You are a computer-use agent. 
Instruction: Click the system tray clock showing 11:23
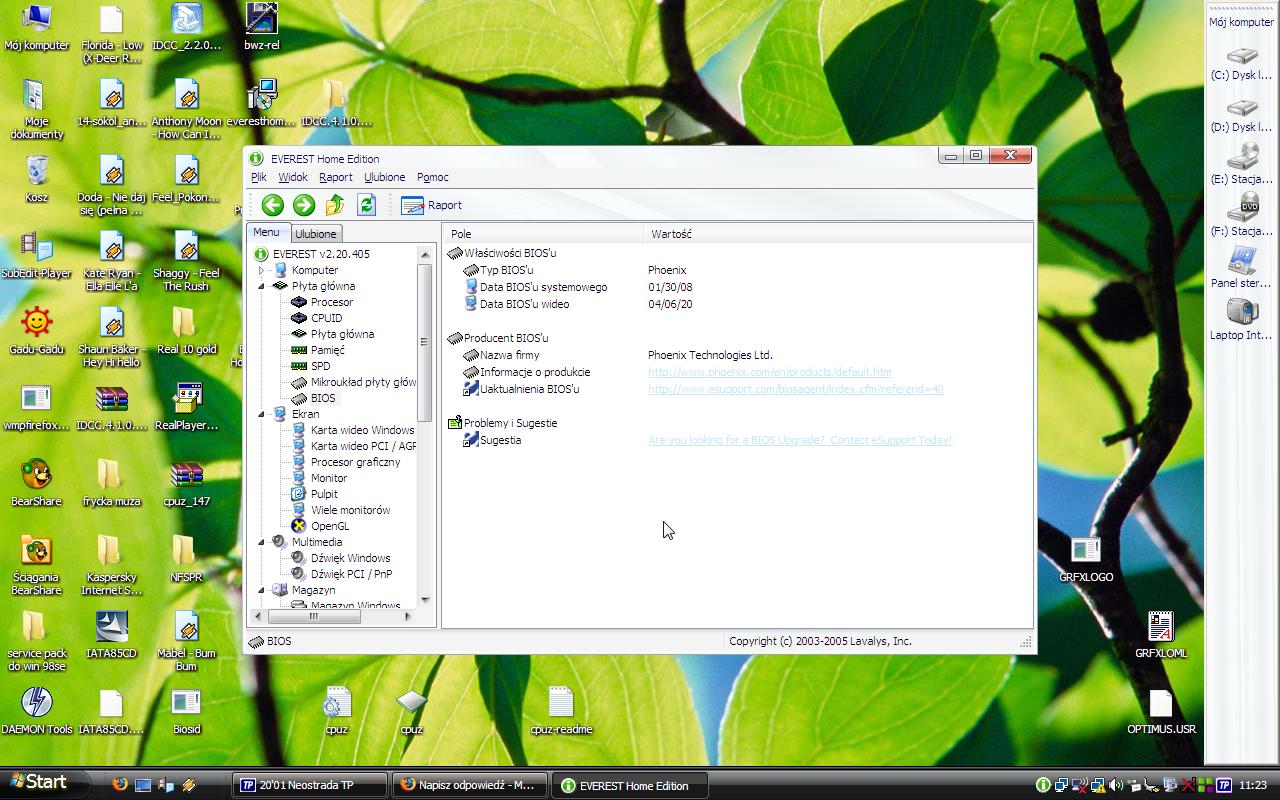pos(1253,785)
